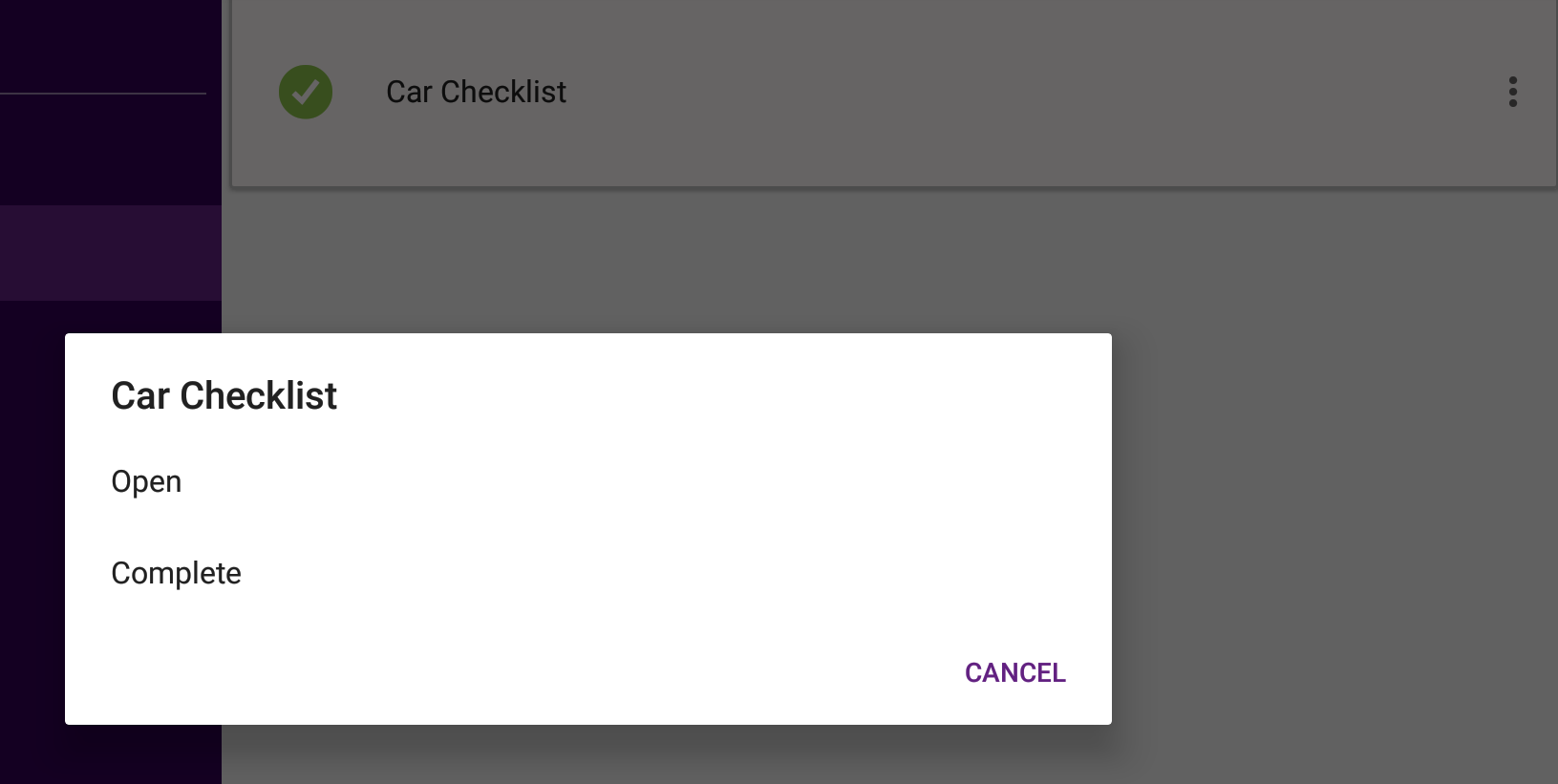
Task: Select Open in the Car Checklist dialog
Action: 146,481
